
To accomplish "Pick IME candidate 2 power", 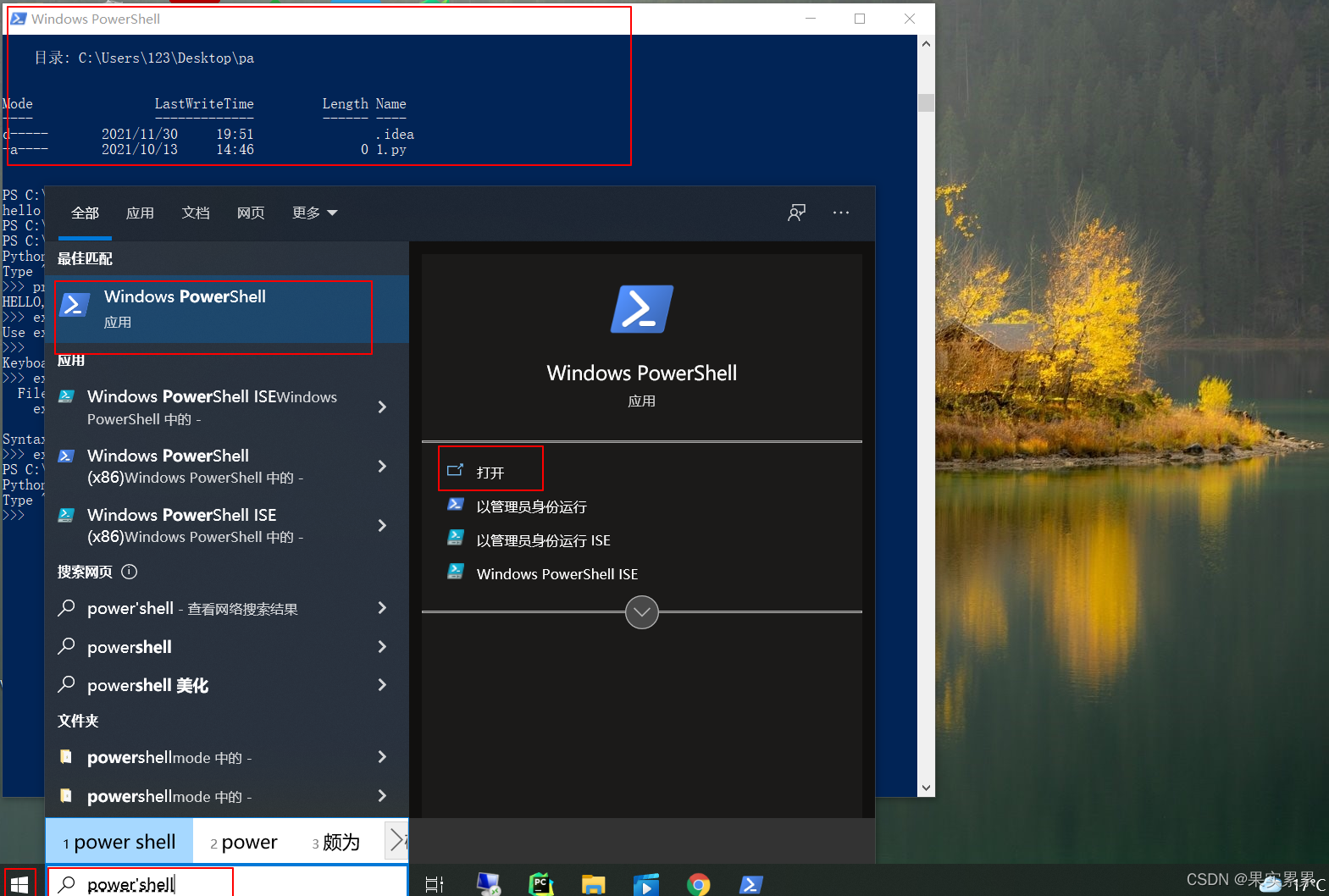I will (244, 842).
